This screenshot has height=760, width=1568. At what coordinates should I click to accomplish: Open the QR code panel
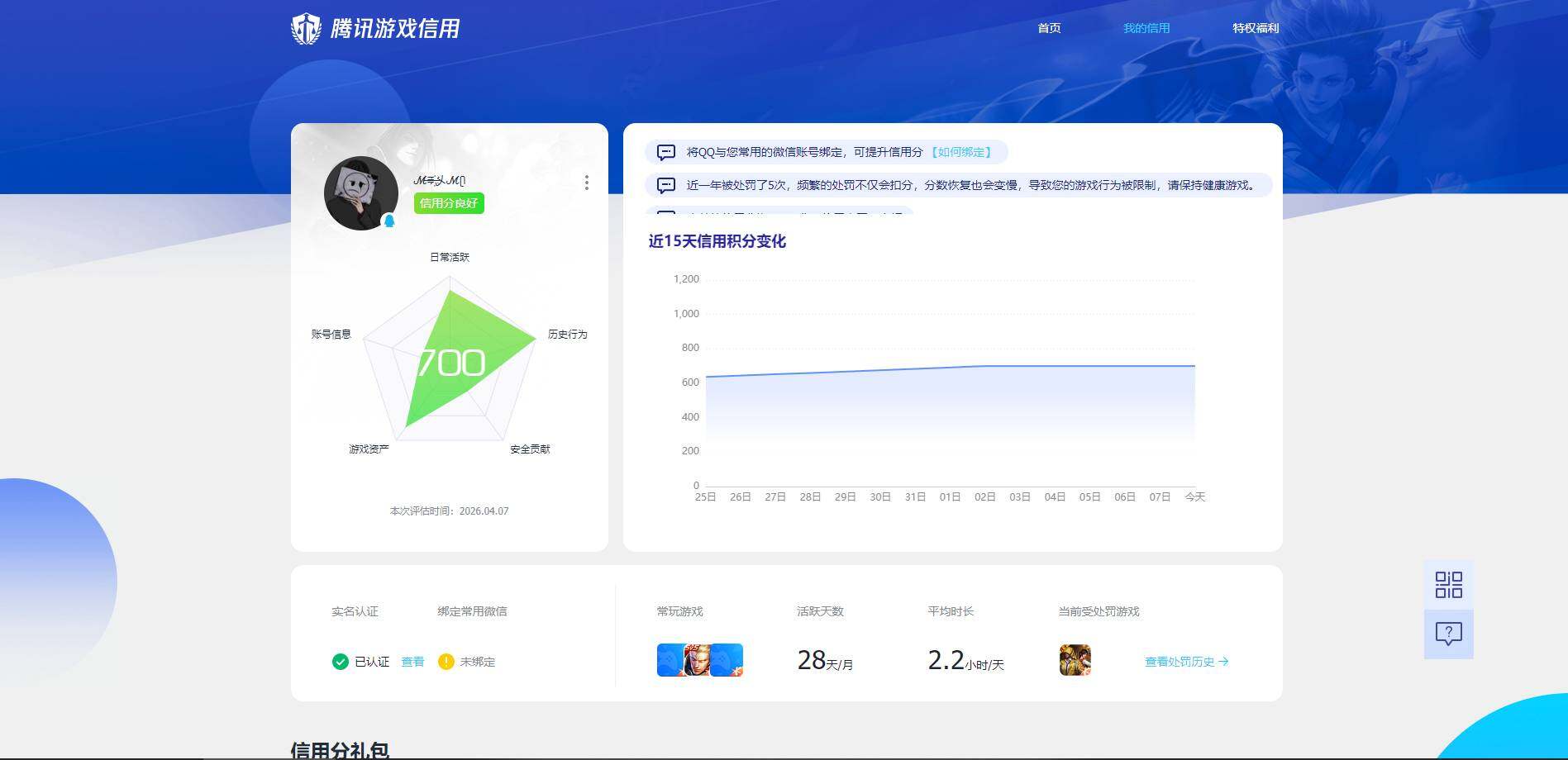(1447, 584)
